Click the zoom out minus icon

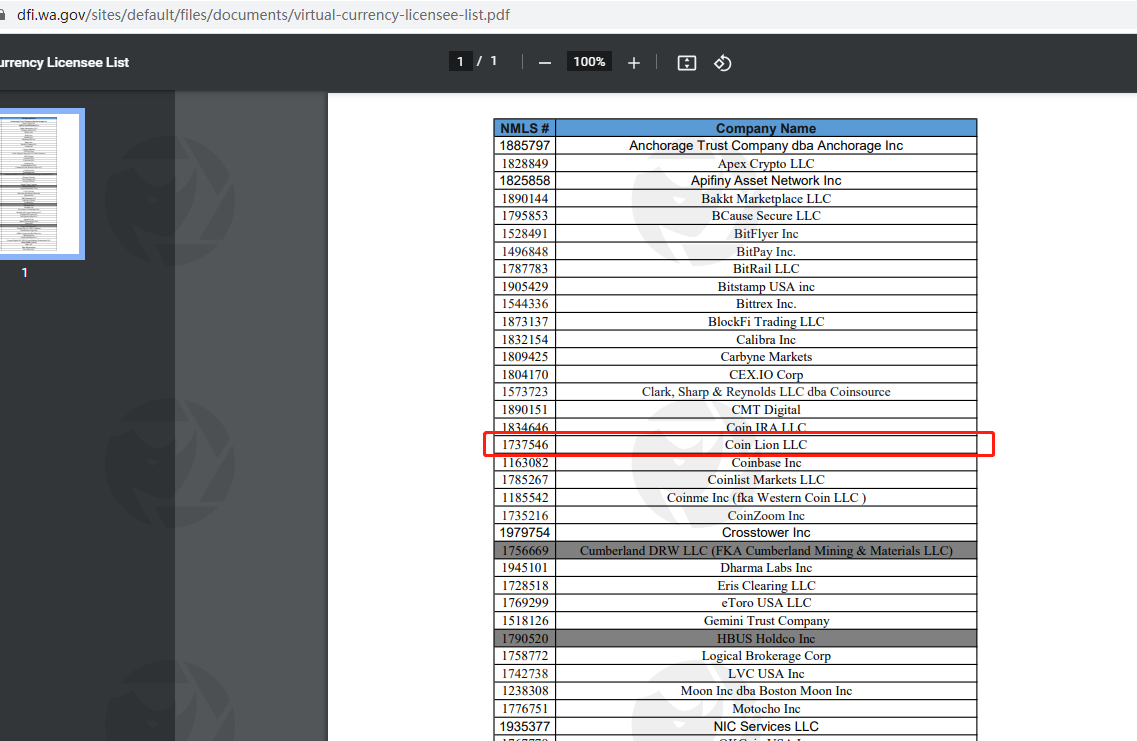(x=545, y=63)
